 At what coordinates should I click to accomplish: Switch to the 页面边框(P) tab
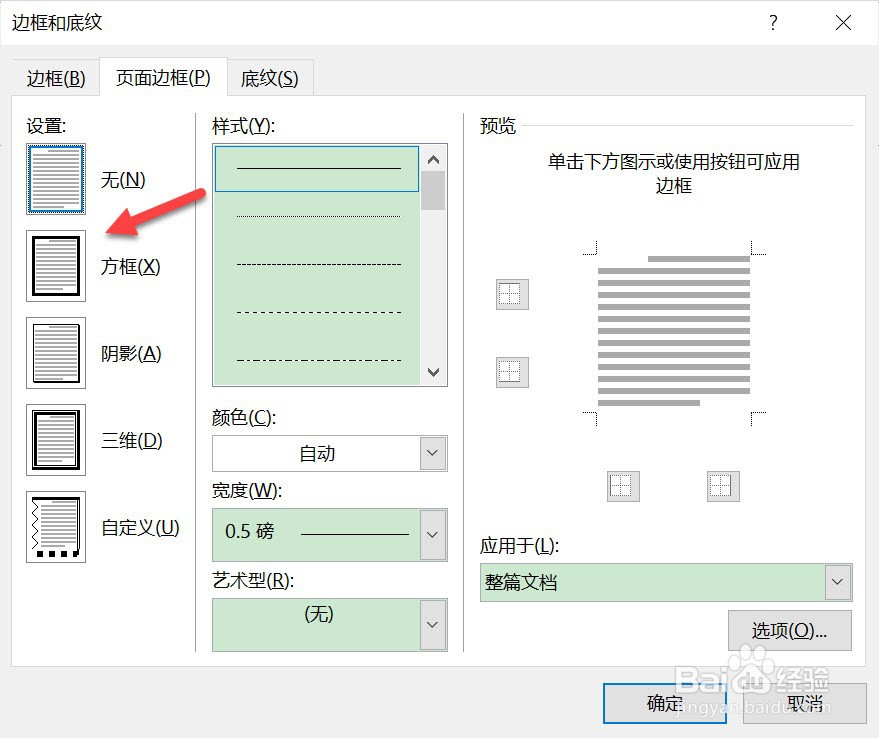pyautogui.click(x=163, y=77)
